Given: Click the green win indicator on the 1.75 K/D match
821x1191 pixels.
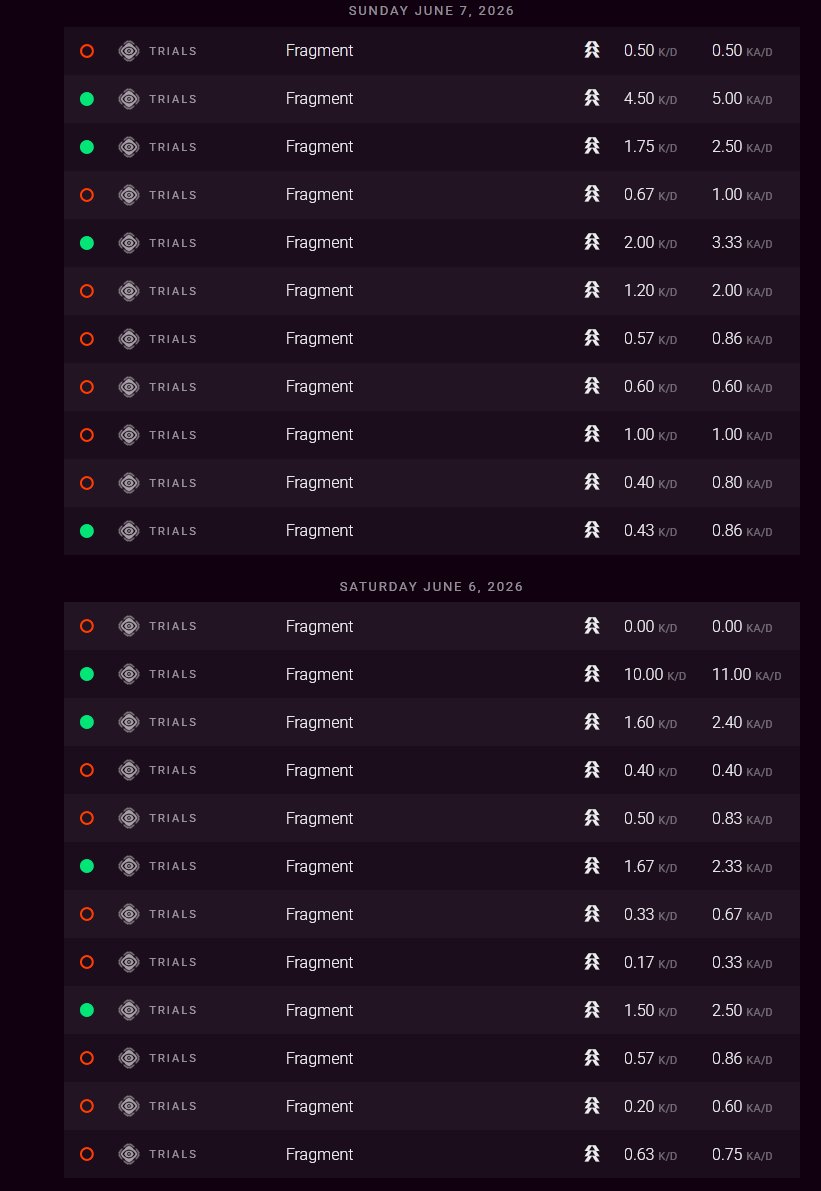Looking at the screenshot, I should click(87, 147).
